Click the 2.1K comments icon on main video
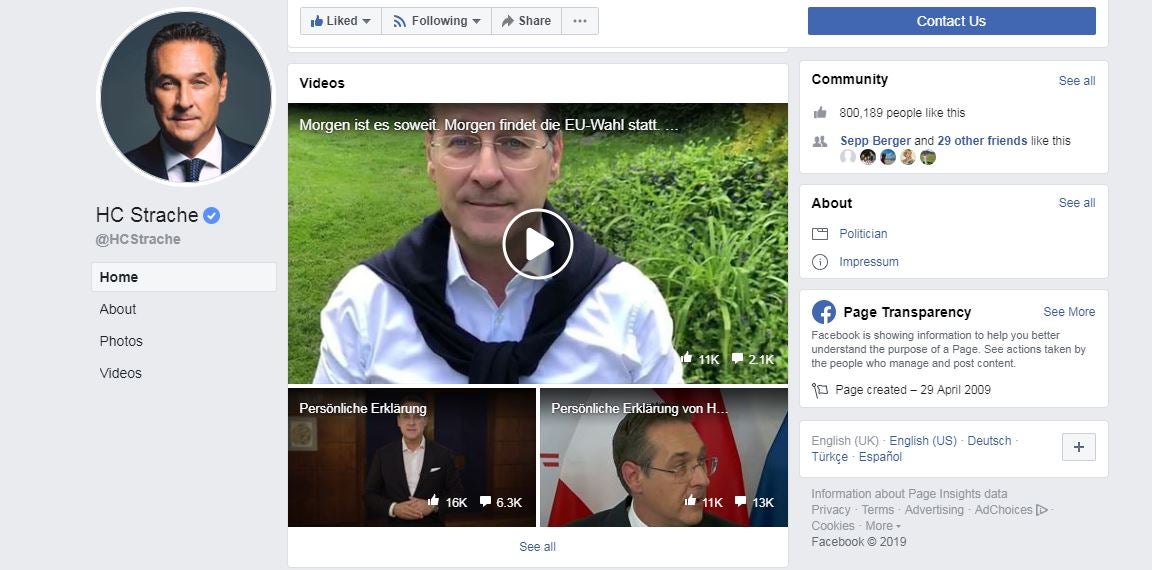The image size is (1152, 570). point(737,359)
